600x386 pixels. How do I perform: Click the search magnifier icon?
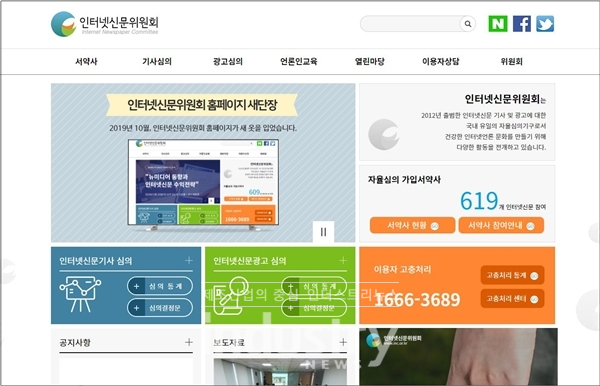[x=468, y=24]
